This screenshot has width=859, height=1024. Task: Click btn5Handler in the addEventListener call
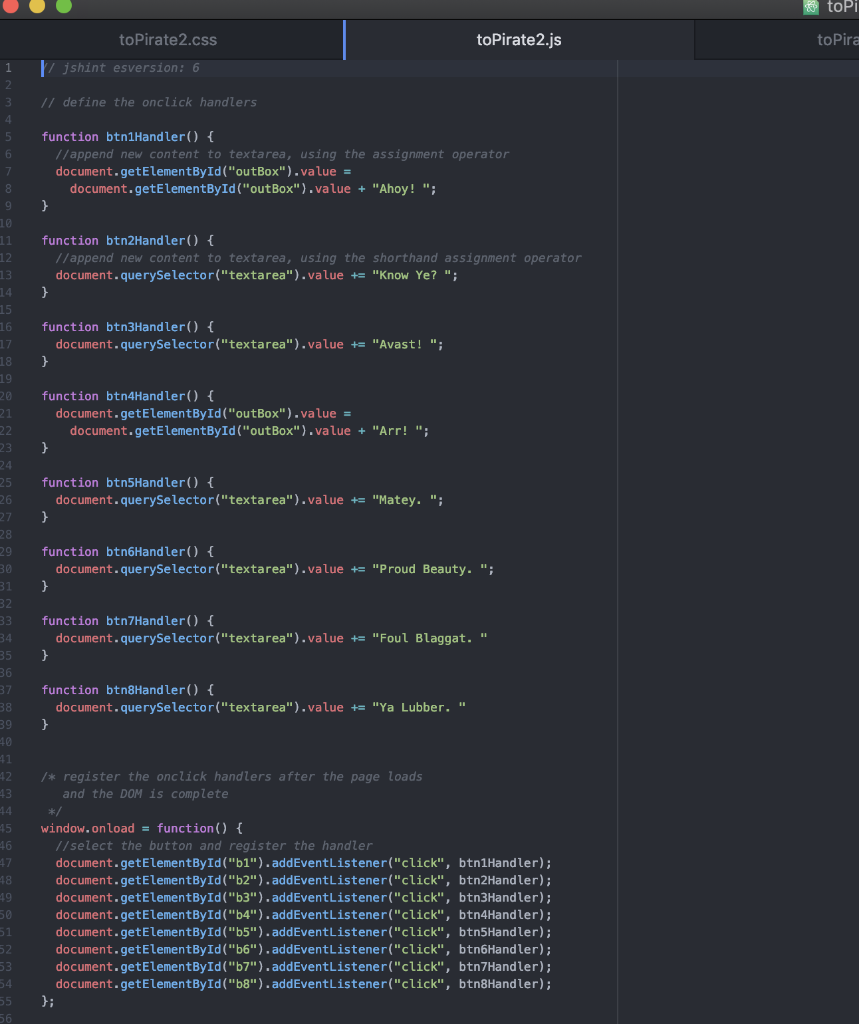click(x=498, y=933)
